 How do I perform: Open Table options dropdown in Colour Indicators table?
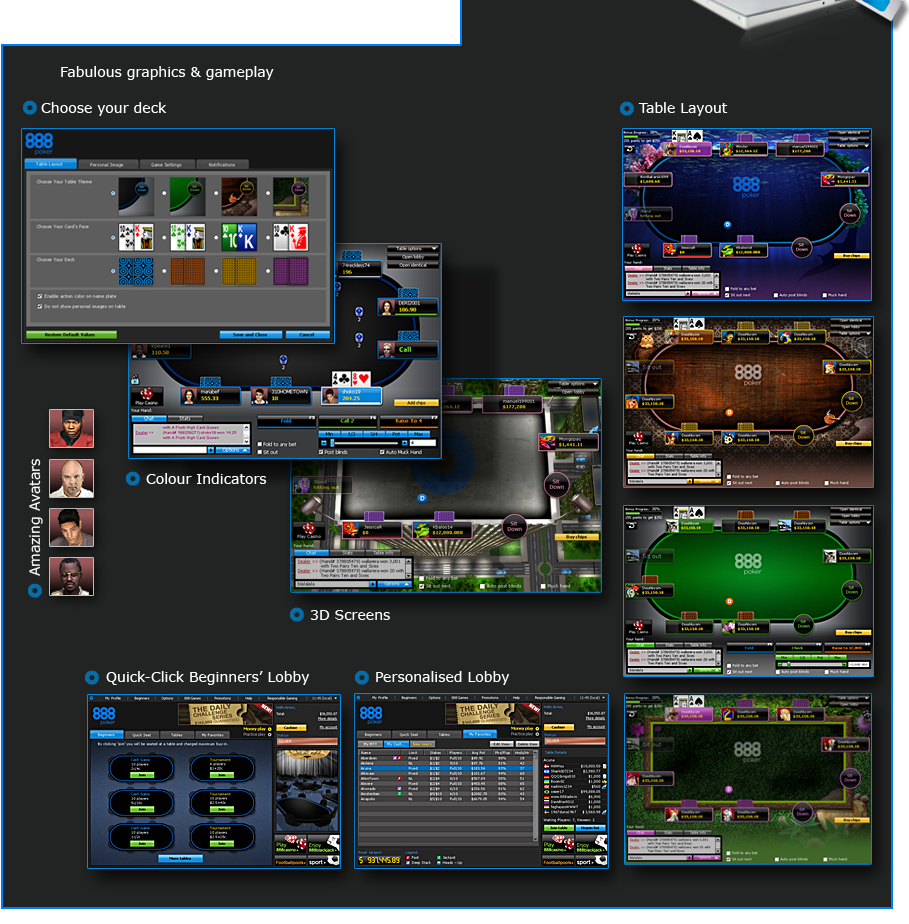413,249
